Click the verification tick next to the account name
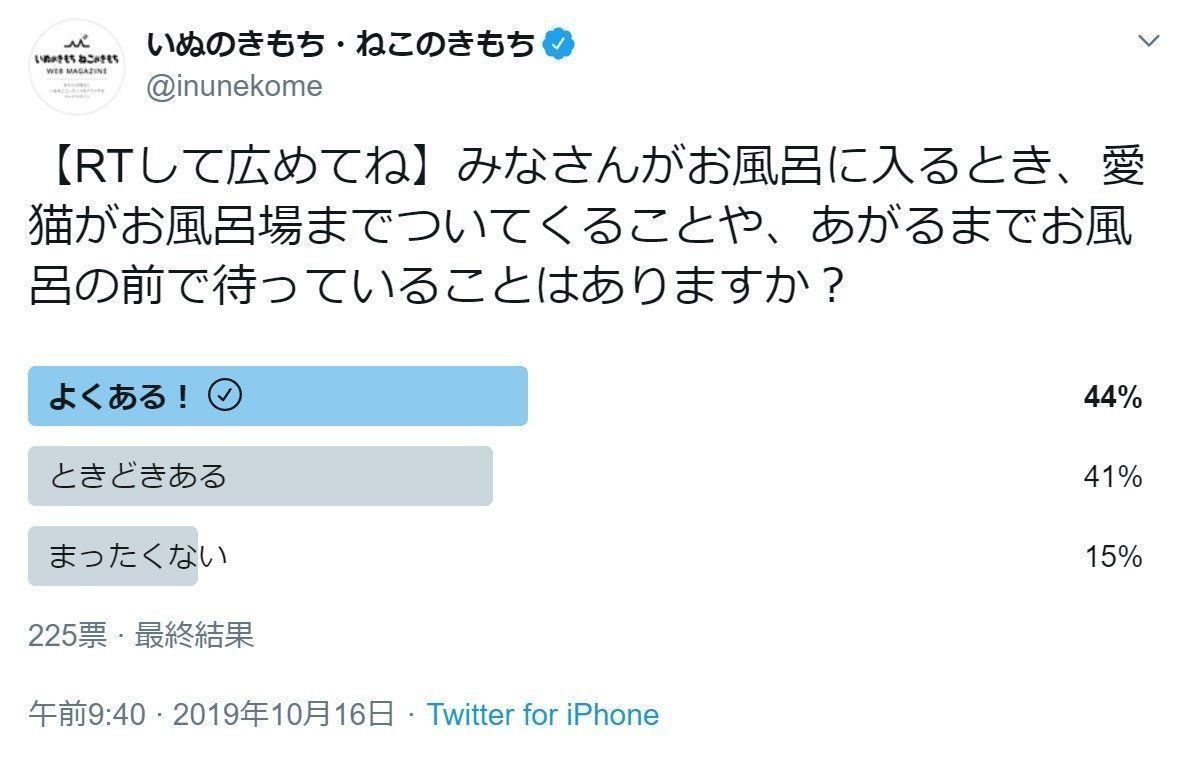This screenshot has width=1189, height=759. click(558, 42)
